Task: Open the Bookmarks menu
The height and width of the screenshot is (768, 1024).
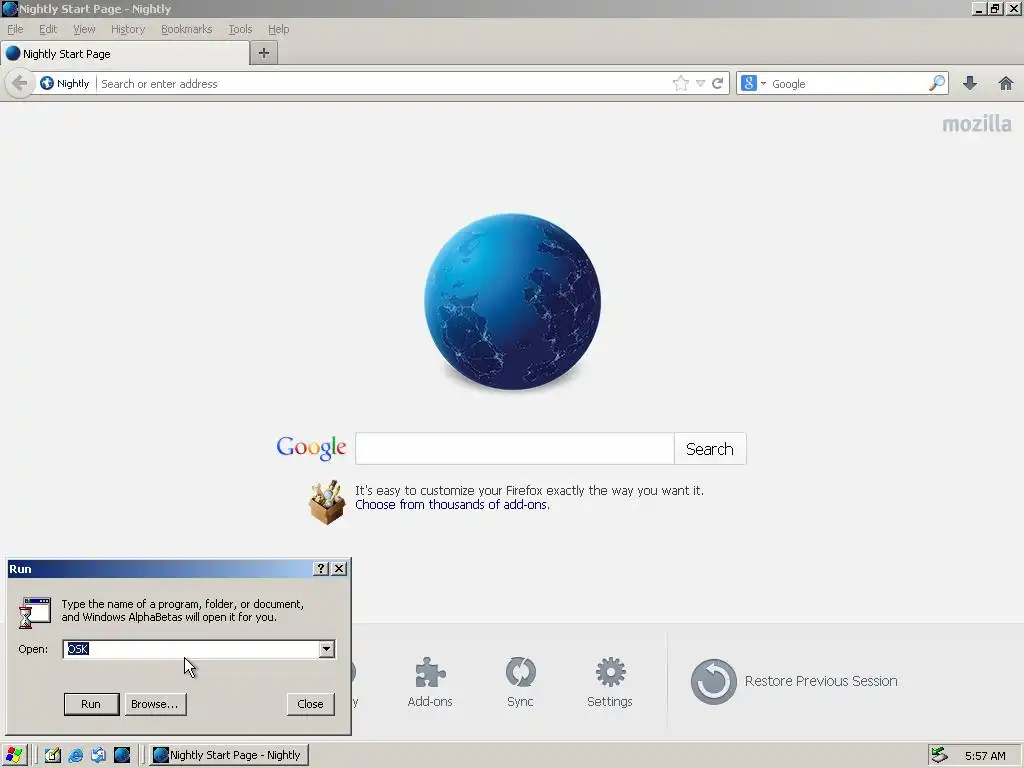Action: (187, 29)
